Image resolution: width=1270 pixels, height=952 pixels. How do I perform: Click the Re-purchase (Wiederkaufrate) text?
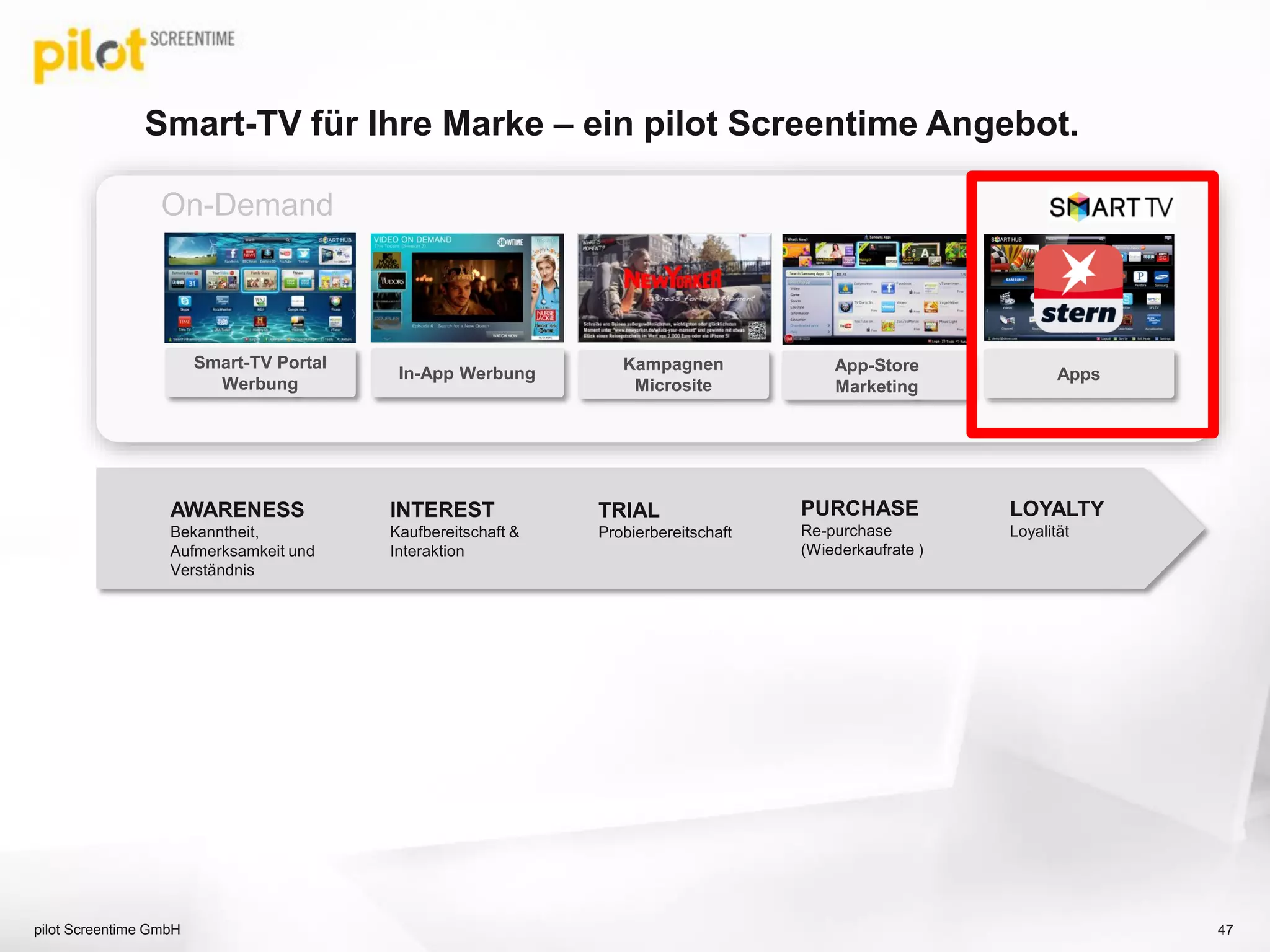(862, 540)
